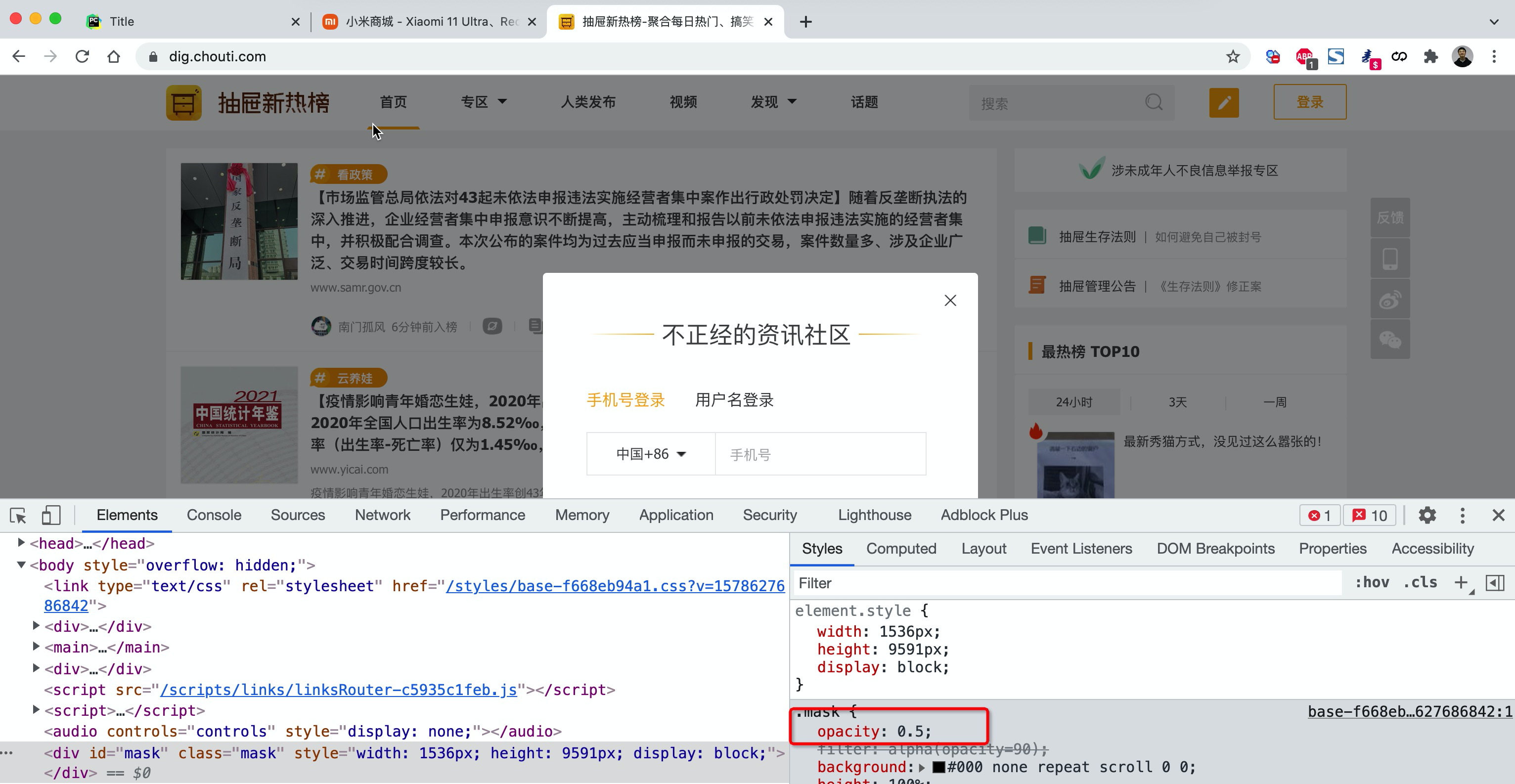Image resolution: width=1515 pixels, height=784 pixels.
Task: Click the inspect element cursor icon
Action: (x=19, y=515)
